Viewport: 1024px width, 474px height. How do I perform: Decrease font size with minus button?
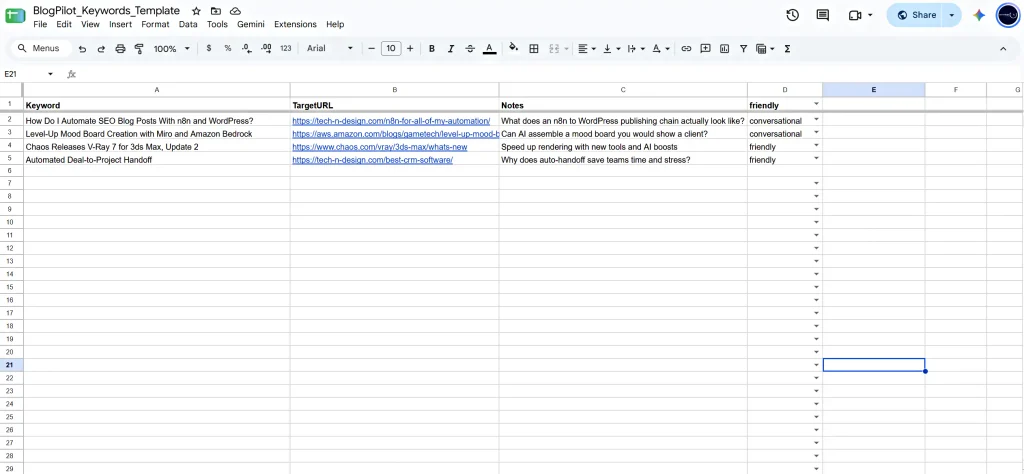pos(372,48)
